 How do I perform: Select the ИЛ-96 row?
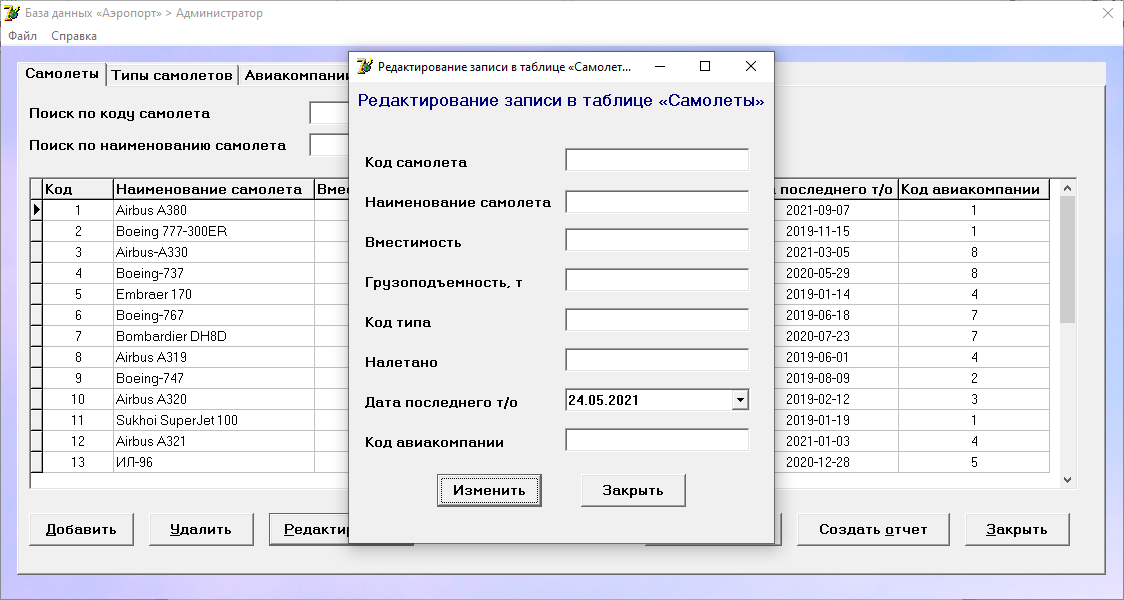pos(214,462)
